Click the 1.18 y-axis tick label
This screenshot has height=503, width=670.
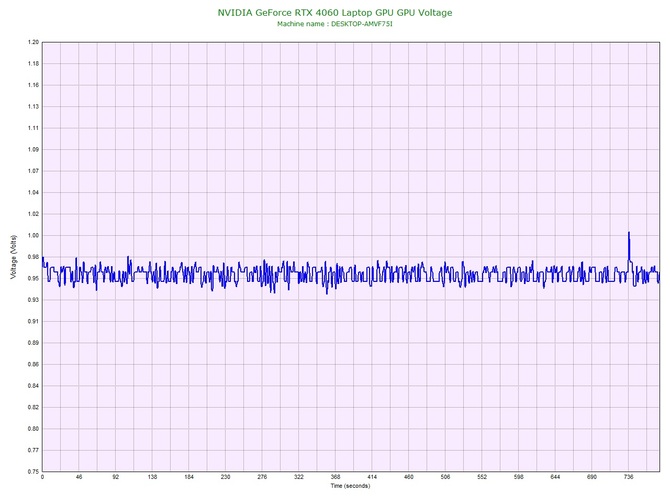33,64
